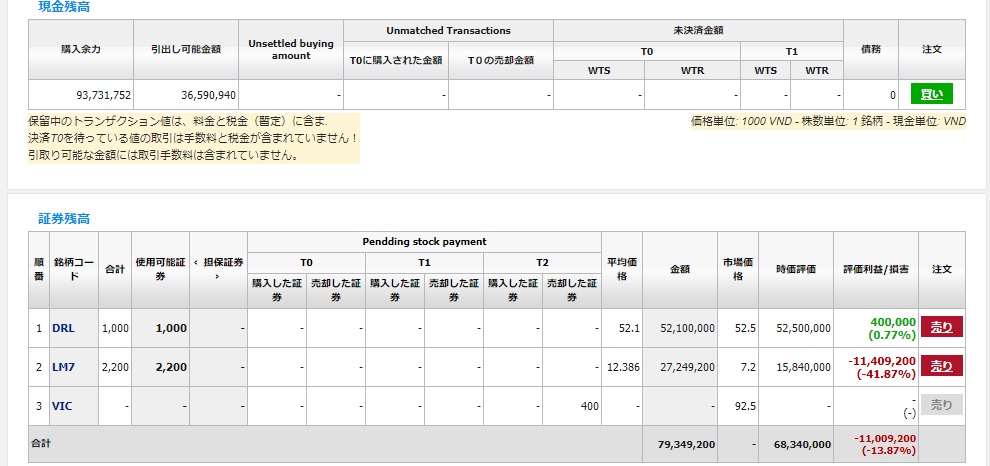Image resolution: width=990 pixels, height=466 pixels.
Task: Click the green 買い buy button
Action: (931, 94)
